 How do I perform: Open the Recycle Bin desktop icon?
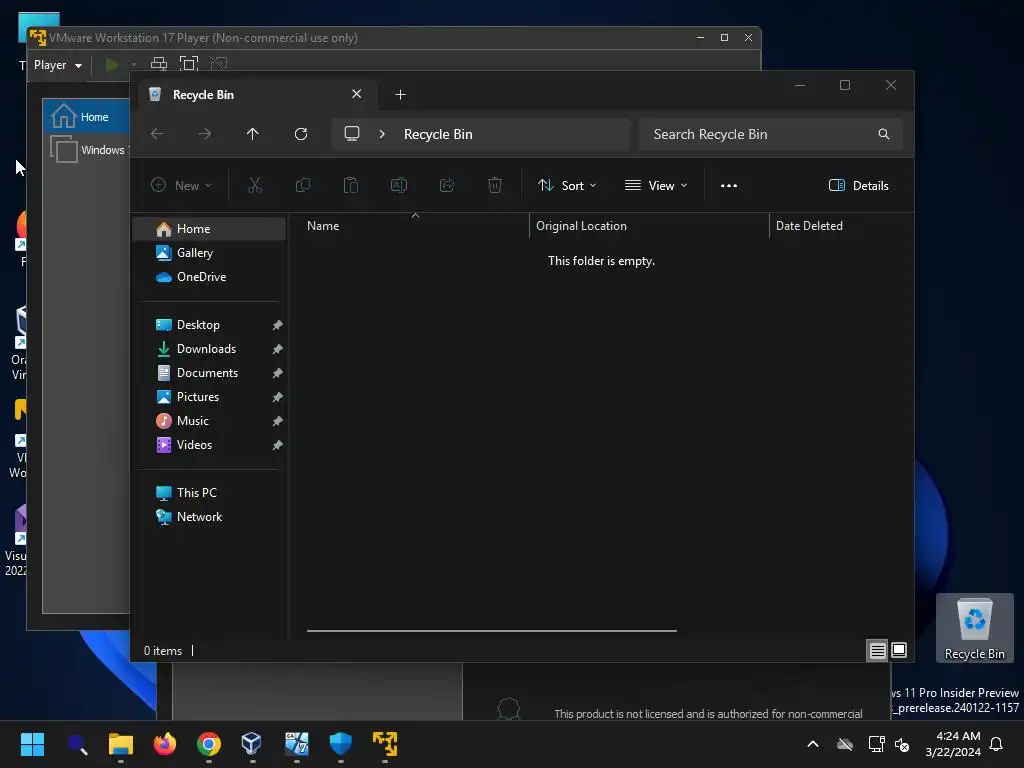pos(974,628)
